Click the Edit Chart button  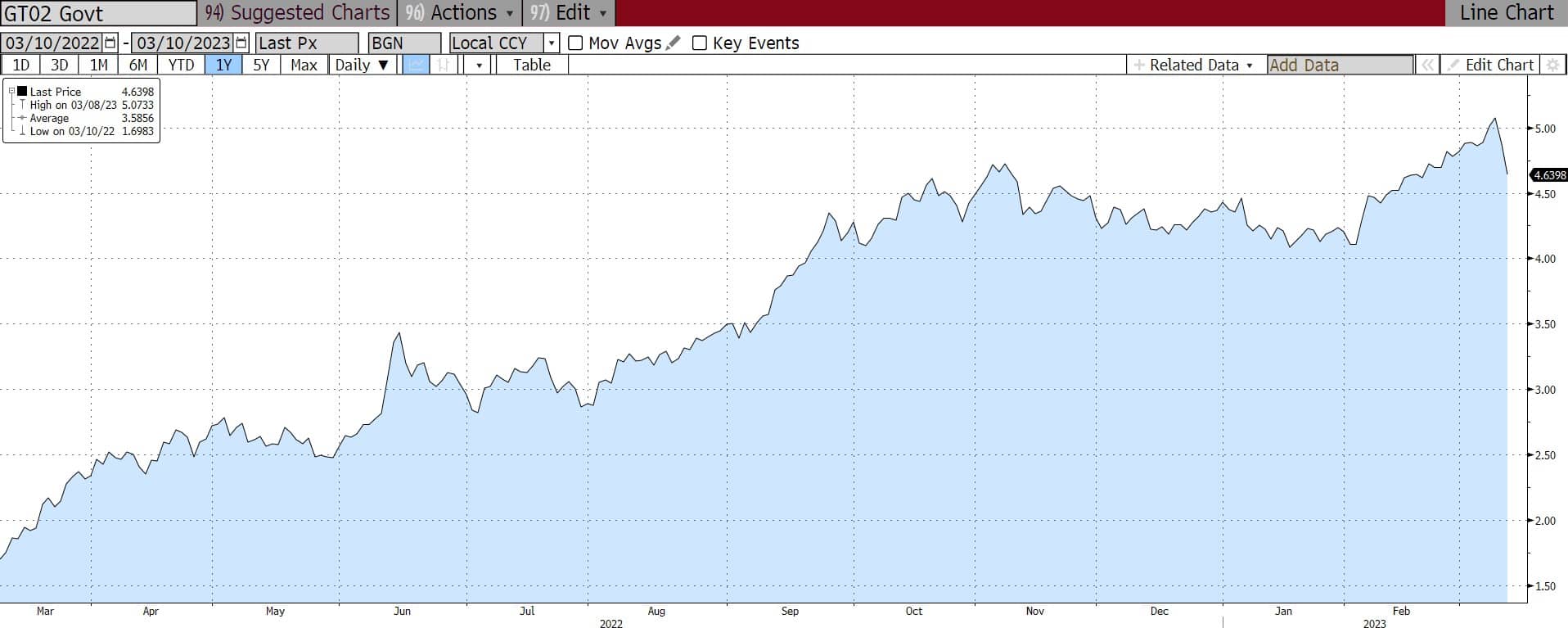click(x=1490, y=65)
